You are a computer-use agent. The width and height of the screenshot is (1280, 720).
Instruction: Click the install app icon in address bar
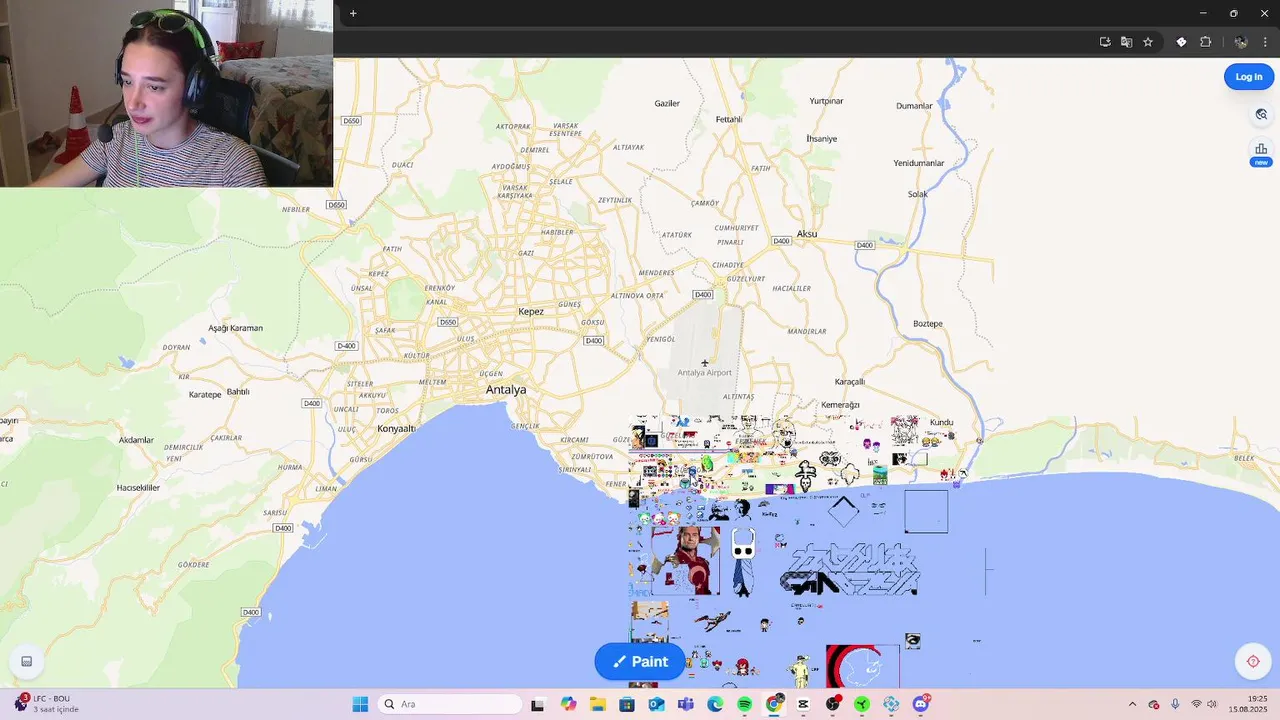1105,42
